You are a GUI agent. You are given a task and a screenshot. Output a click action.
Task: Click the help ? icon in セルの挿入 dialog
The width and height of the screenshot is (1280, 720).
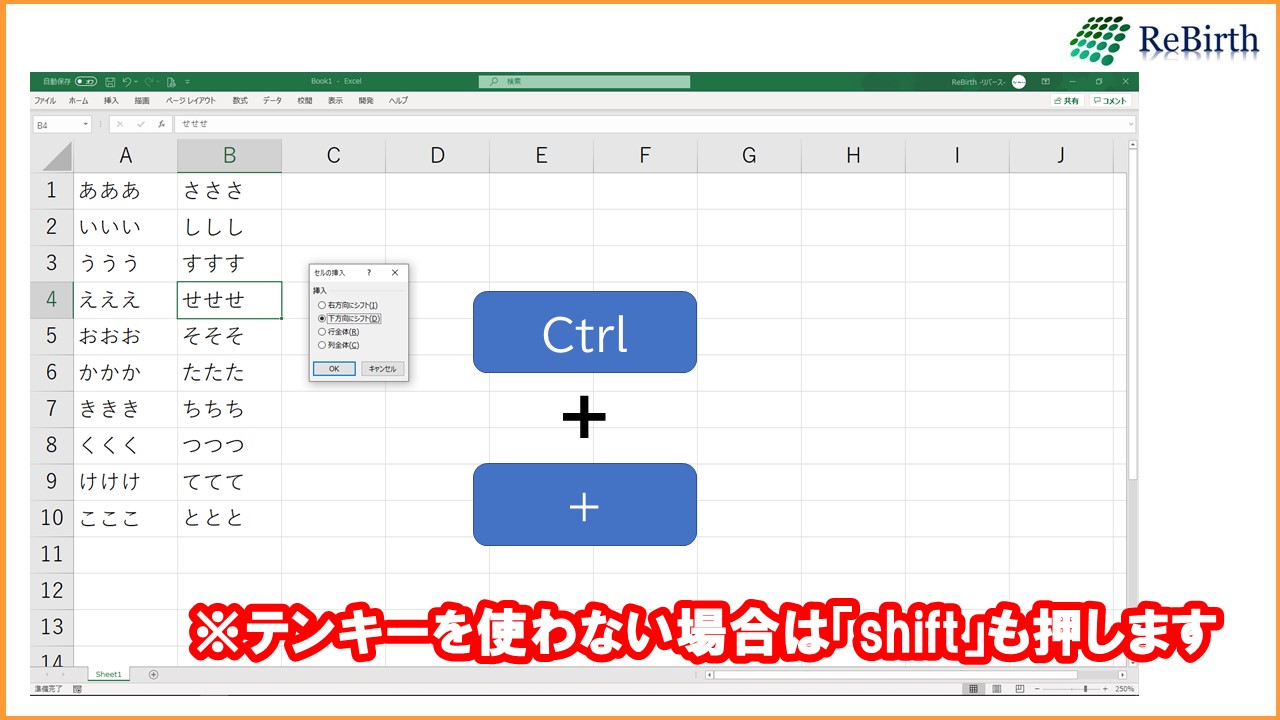369,272
